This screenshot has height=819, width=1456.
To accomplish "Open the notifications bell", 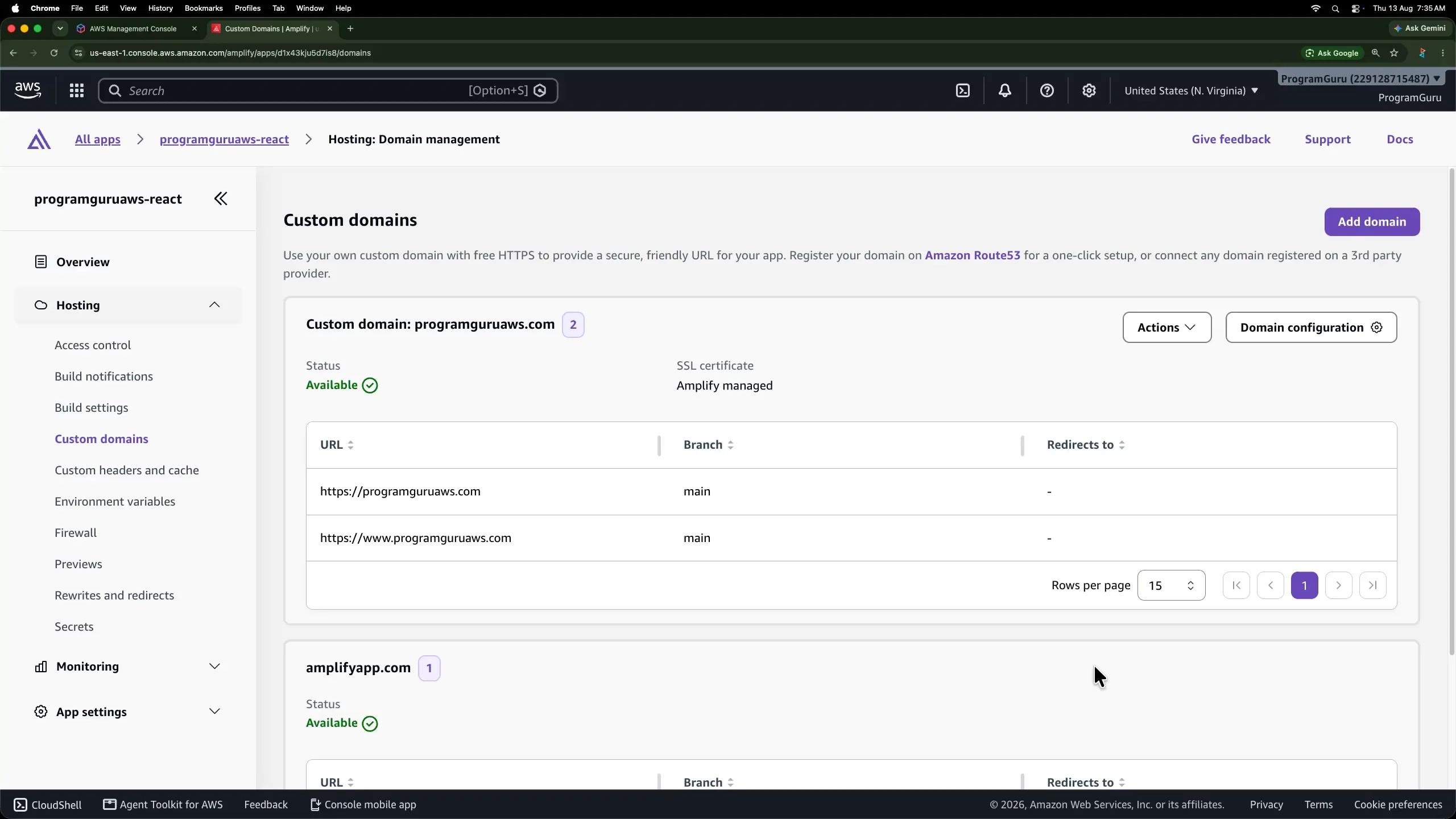I will pos(1005,90).
